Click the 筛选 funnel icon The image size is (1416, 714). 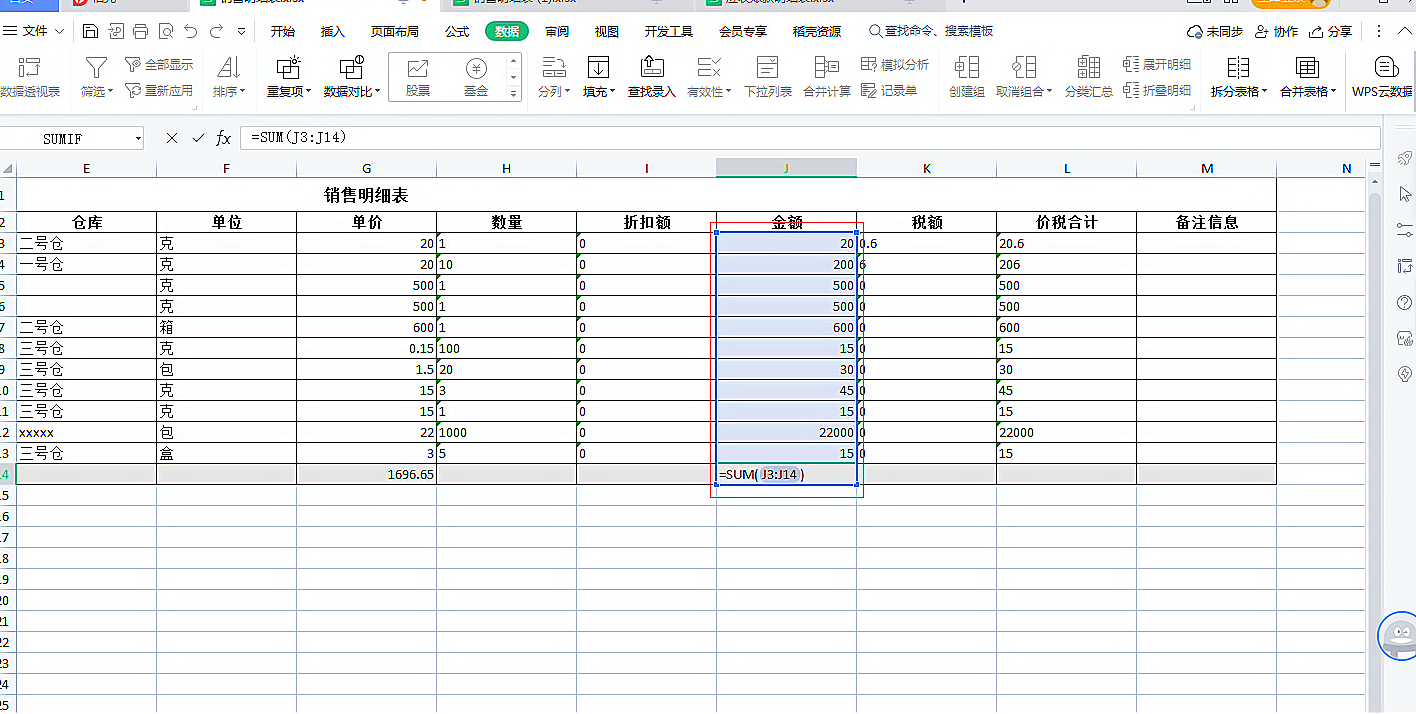tap(96, 68)
